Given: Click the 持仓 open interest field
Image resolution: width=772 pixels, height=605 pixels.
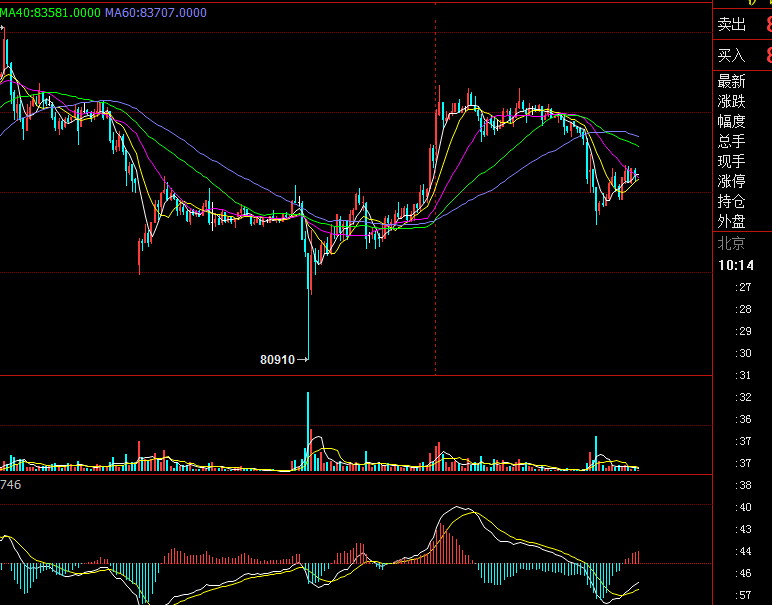Looking at the screenshot, I should point(731,201).
